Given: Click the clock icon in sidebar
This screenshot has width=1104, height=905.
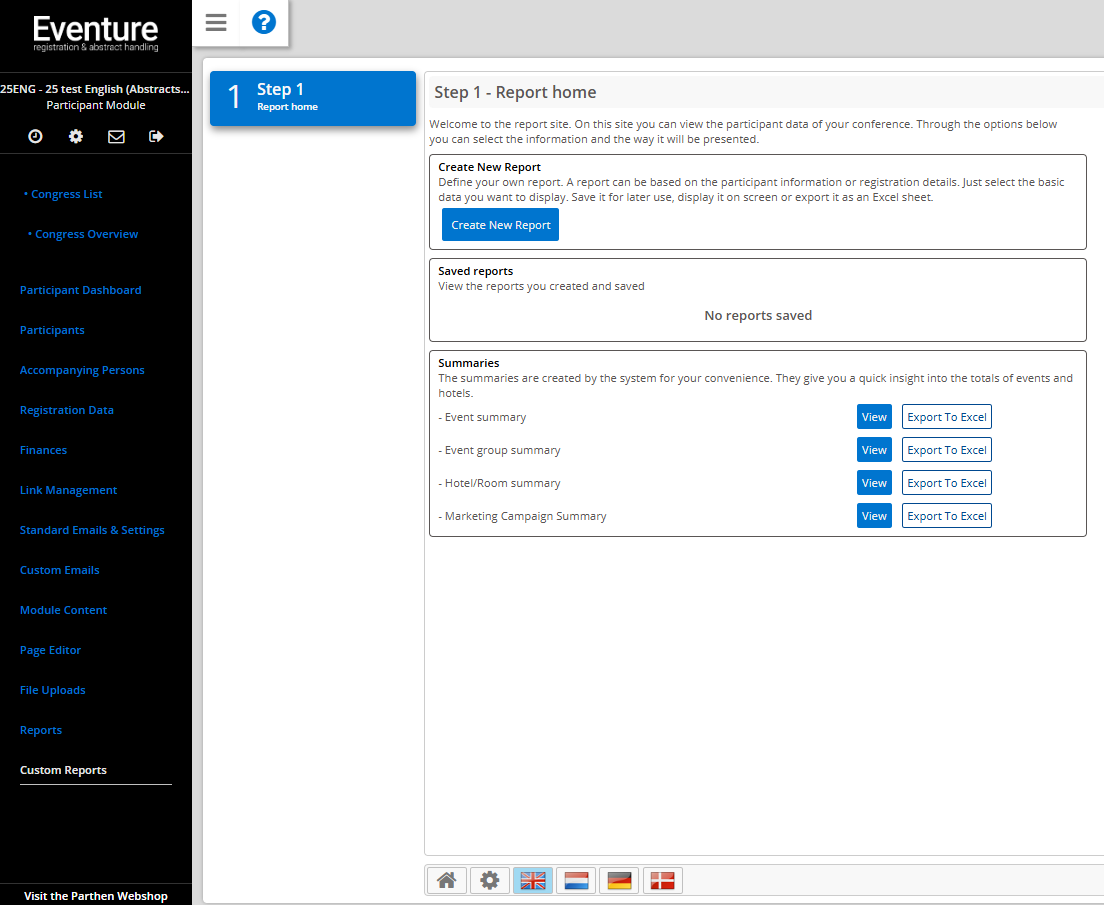Looking at the screenshot, I should (35, 136).
